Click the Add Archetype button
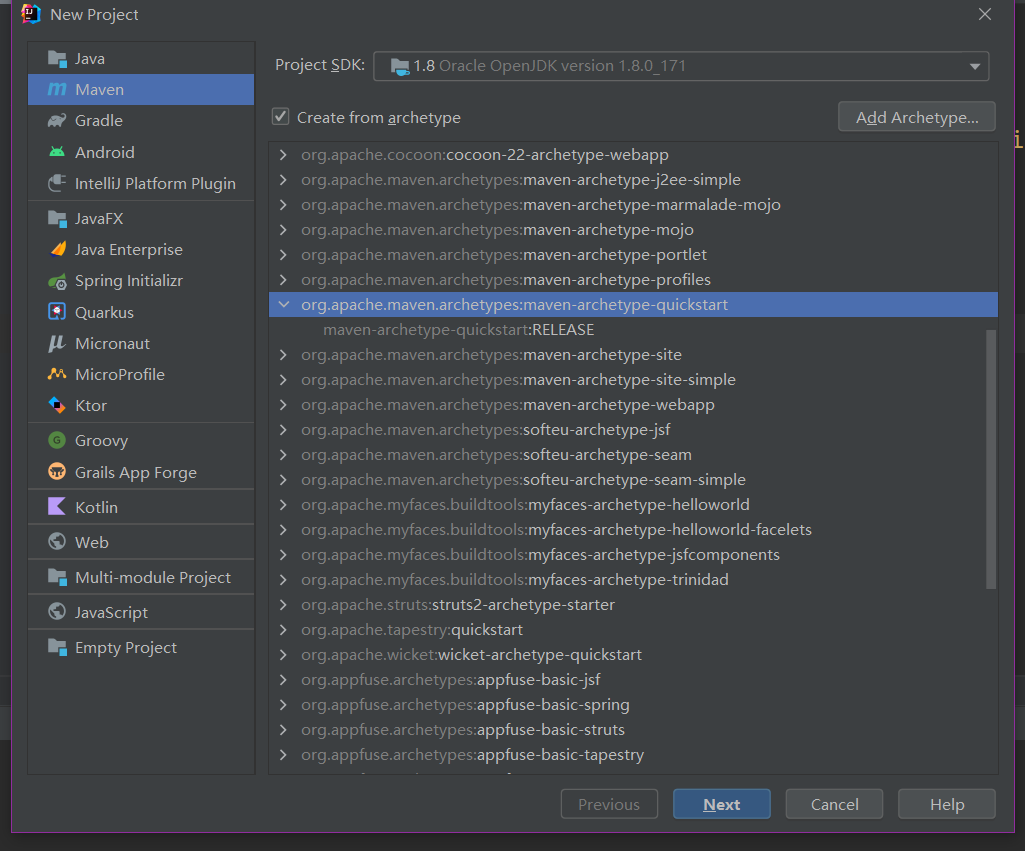This screenshot has width=1025, height=851. click(916, 117)
